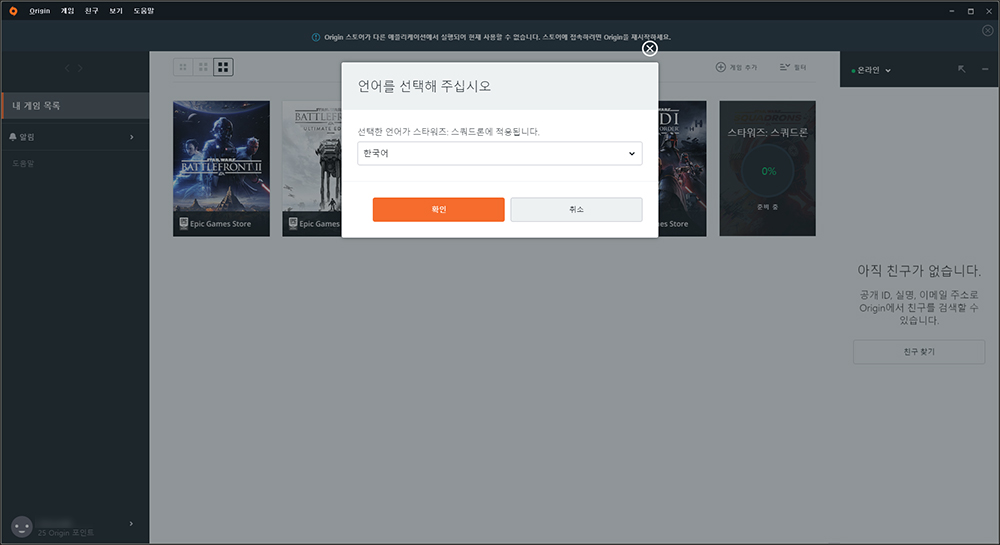Open 도움말 link in left sidebar
The height and width of the screenshot is (545, 1000).
coord(23,164)
